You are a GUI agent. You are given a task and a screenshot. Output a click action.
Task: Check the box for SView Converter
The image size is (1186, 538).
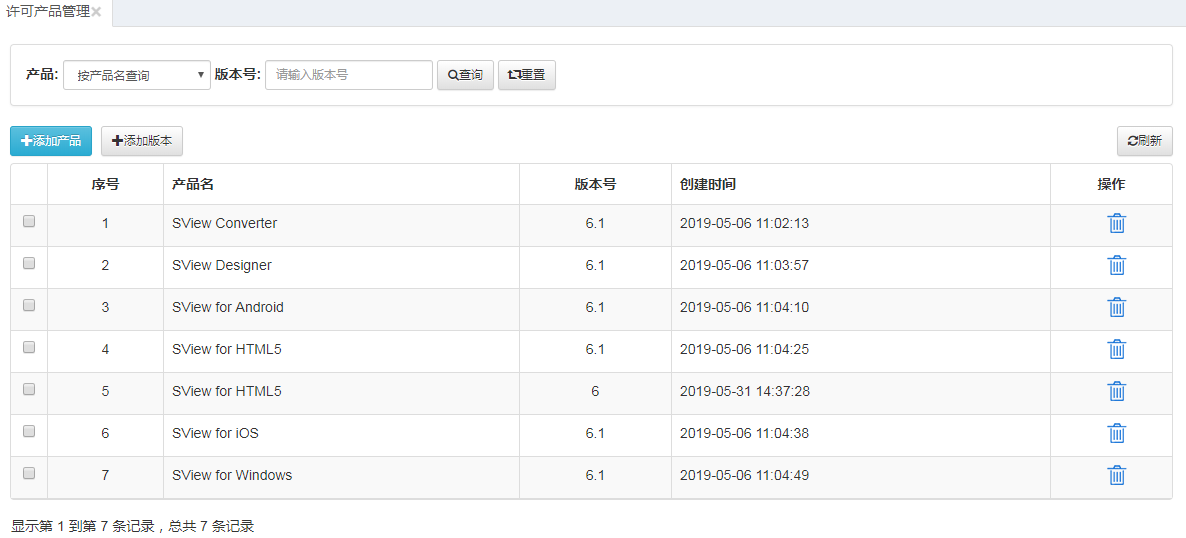[x=29, y=222]
